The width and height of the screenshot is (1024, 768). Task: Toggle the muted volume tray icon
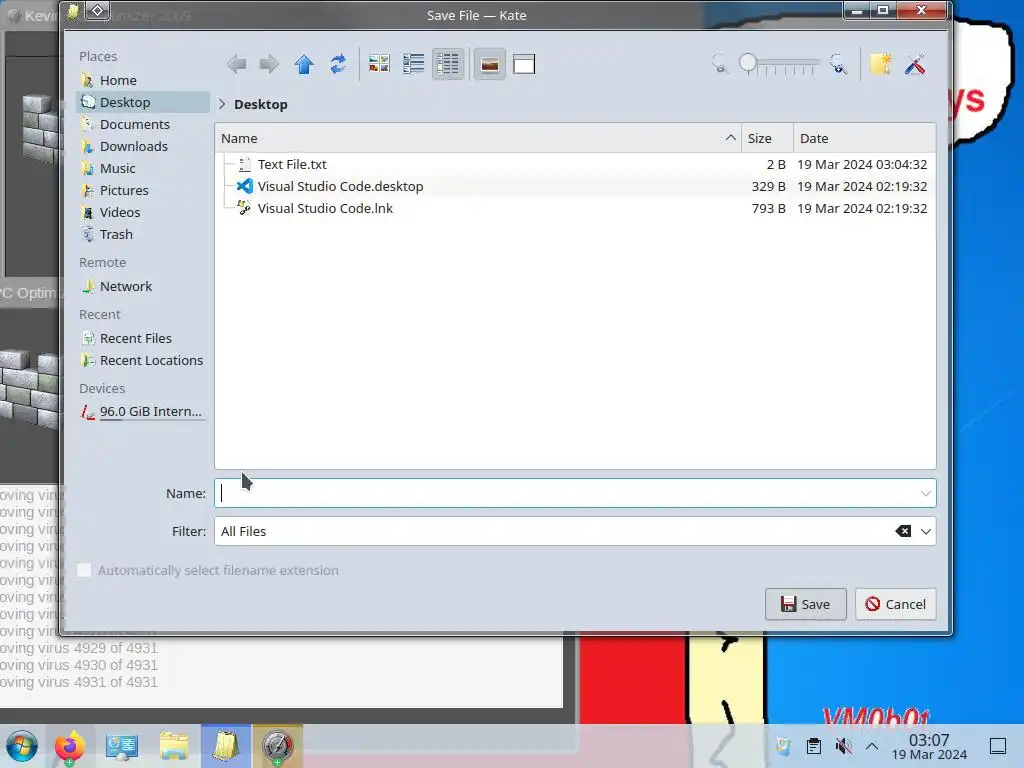click(843, 746)
